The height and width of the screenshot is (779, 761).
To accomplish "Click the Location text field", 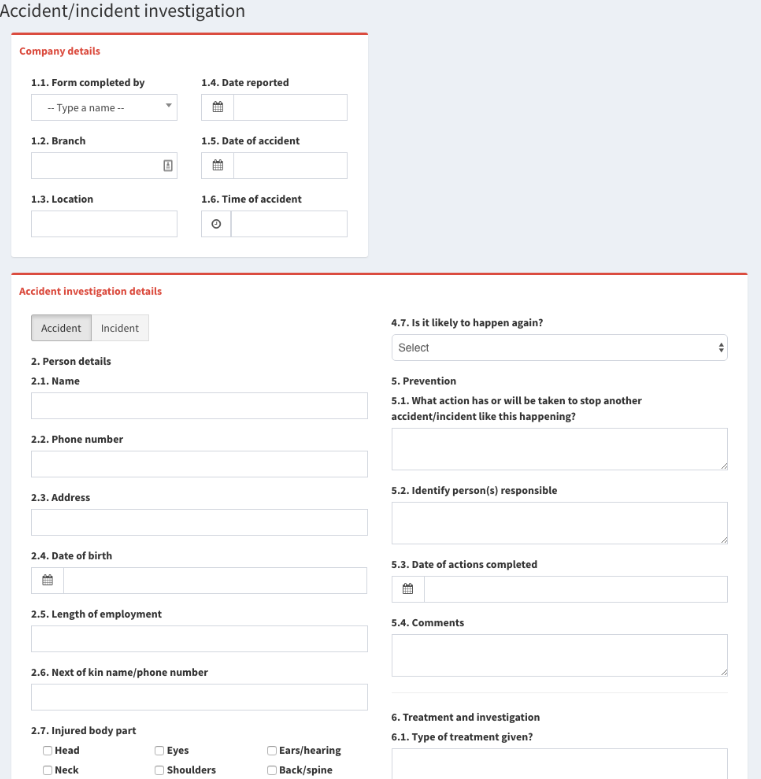I will pyautogui.click(x=104, y=224).
